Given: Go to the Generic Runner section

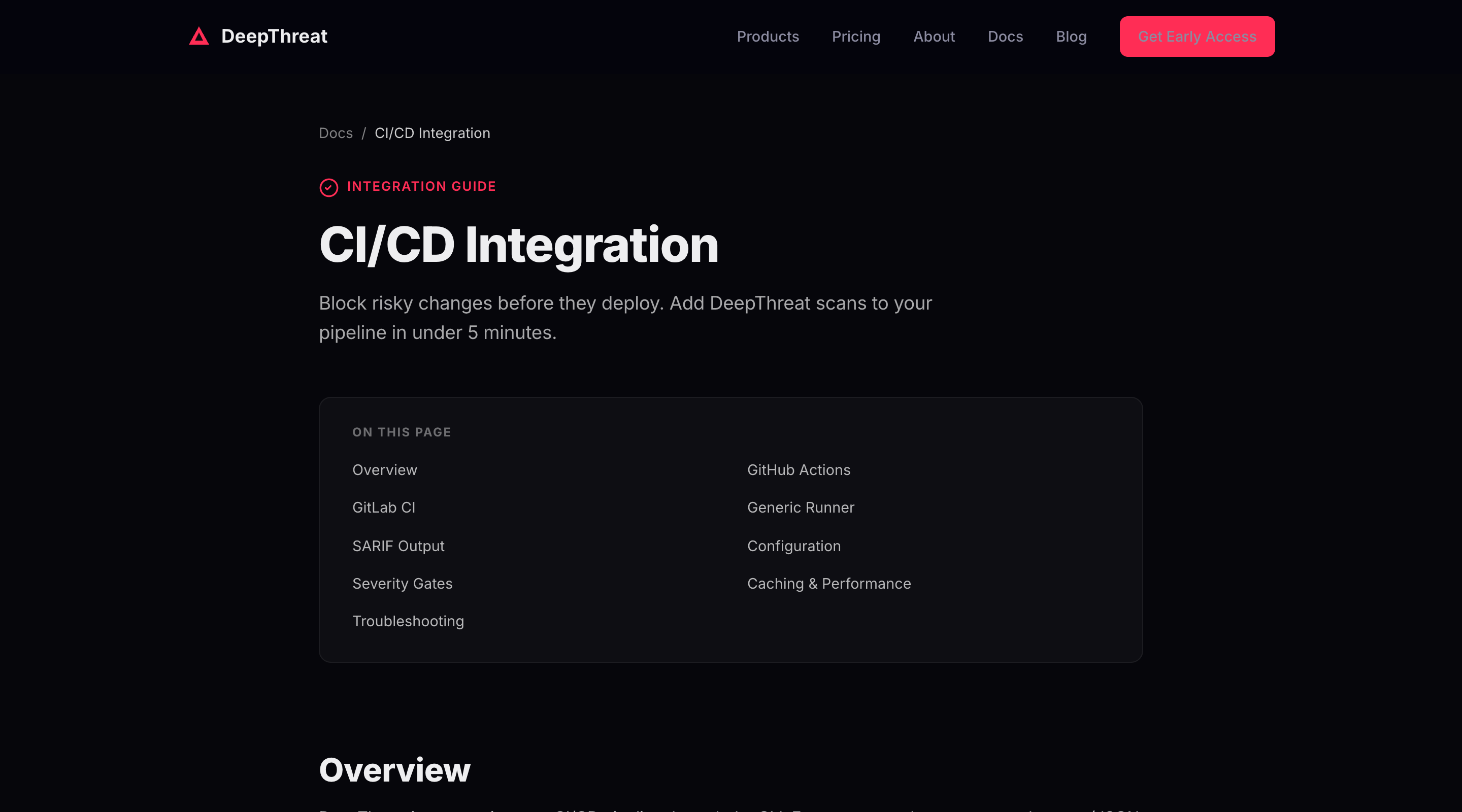Looking at the screenshot, I should [800, 507].
